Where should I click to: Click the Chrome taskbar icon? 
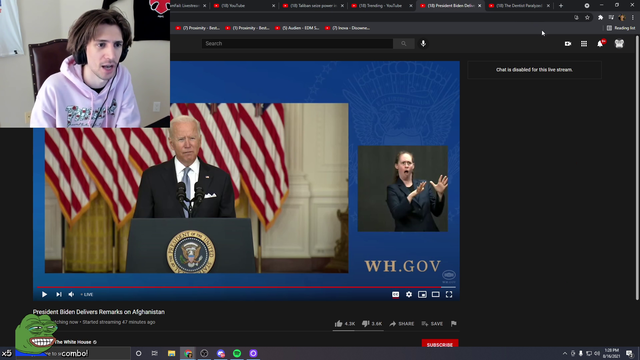(x=188, y=353)
